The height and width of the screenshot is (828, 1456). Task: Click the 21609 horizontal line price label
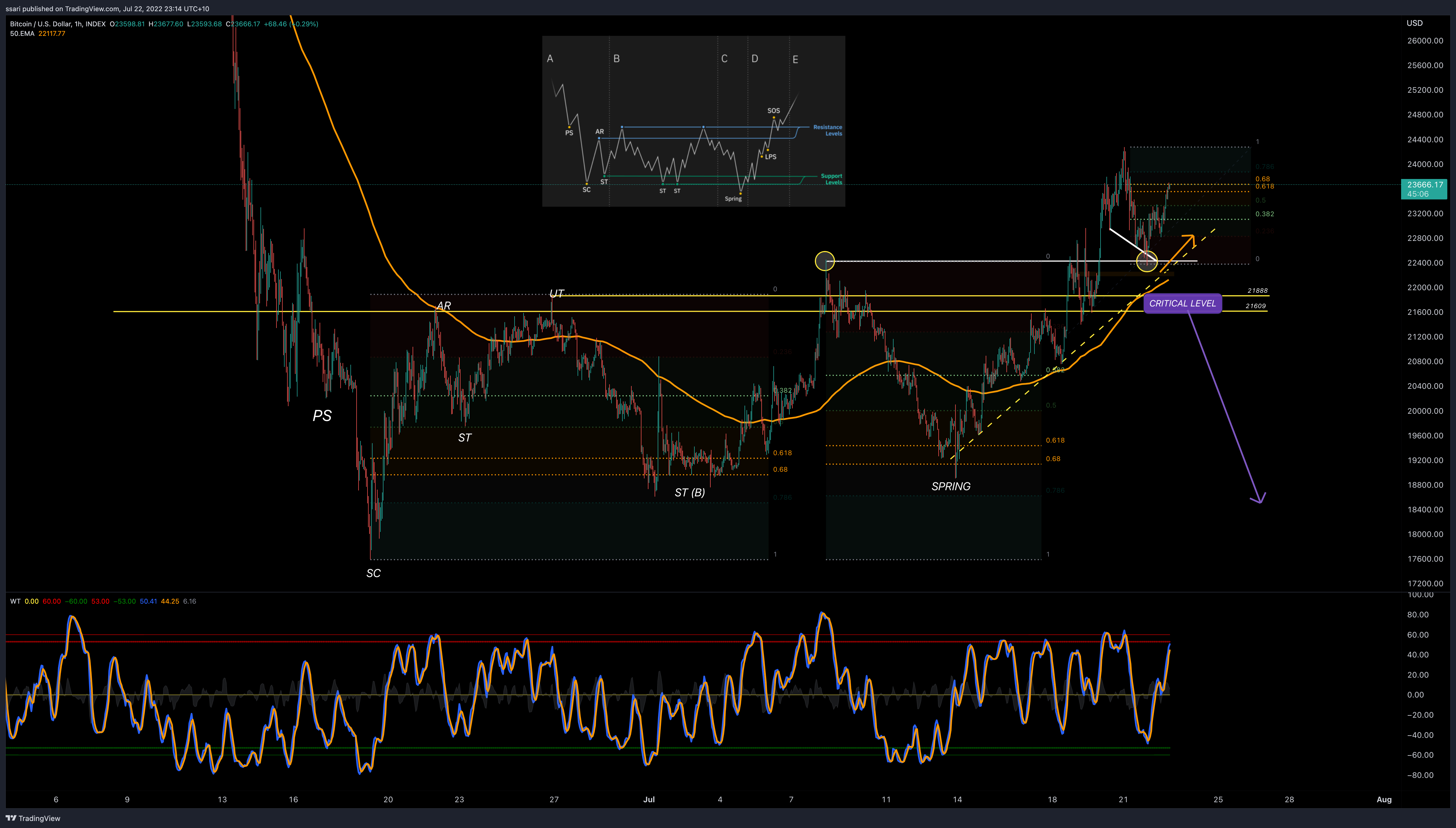1256,306
